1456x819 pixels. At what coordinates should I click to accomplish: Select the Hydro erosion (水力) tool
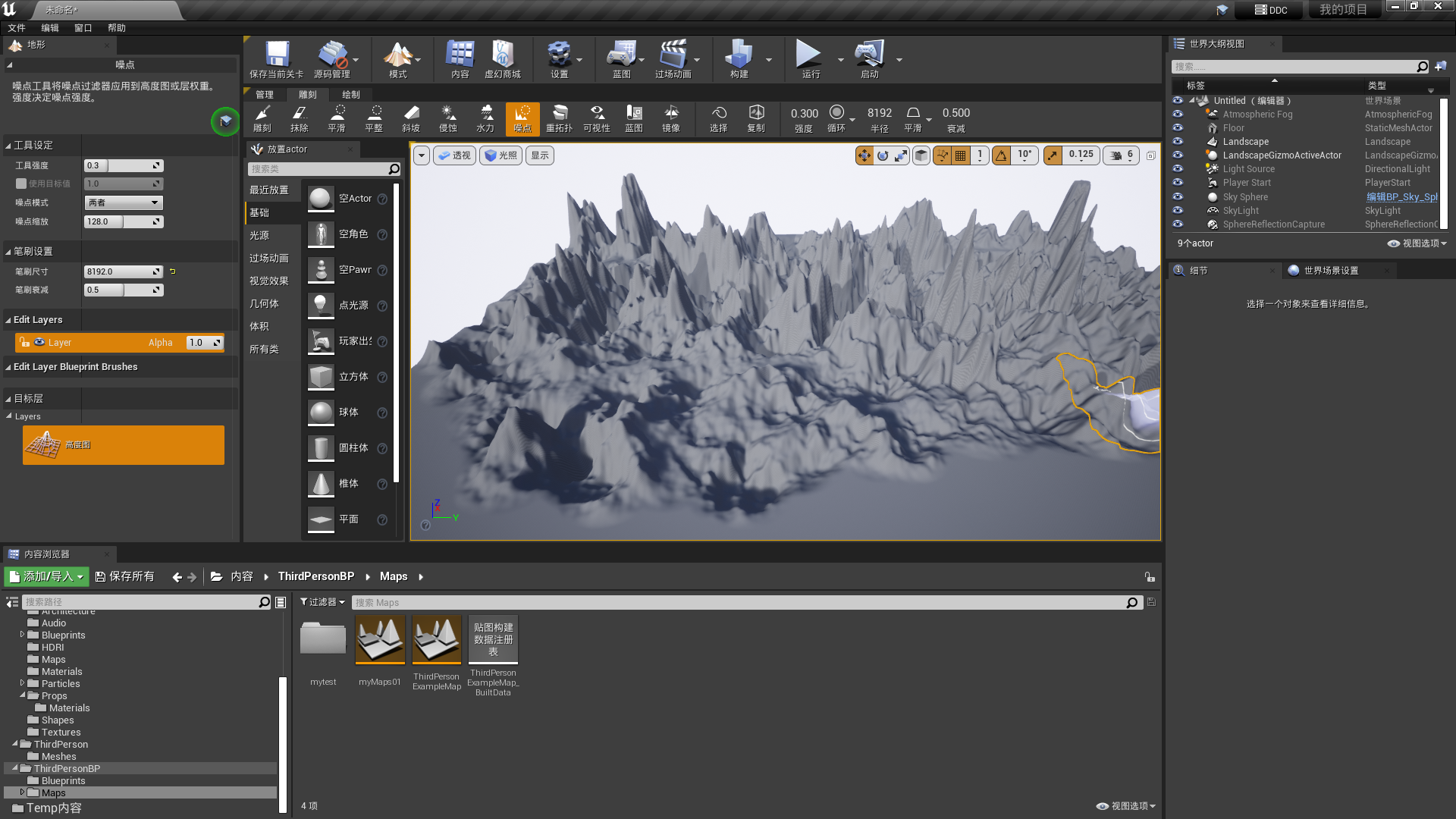[x=485, y=119]
